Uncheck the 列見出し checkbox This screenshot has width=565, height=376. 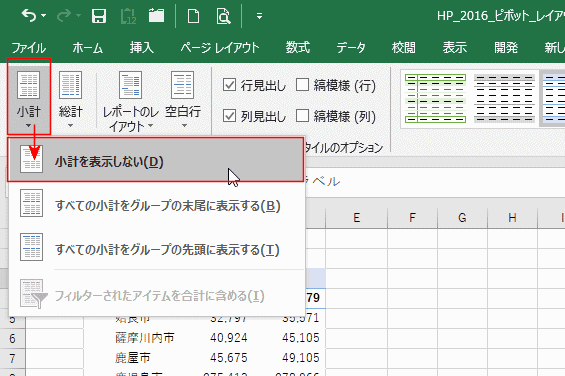tap(230, 116)
